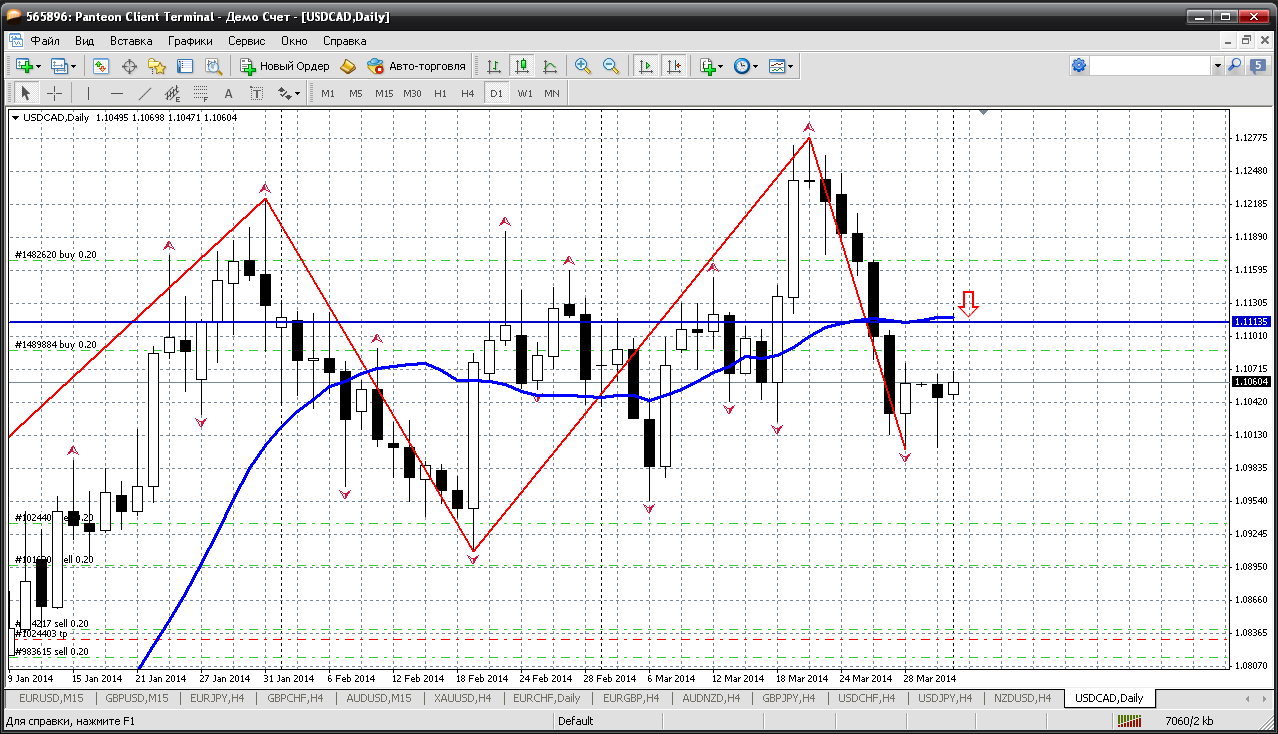Toggle chart Auto Scroll

646,66
